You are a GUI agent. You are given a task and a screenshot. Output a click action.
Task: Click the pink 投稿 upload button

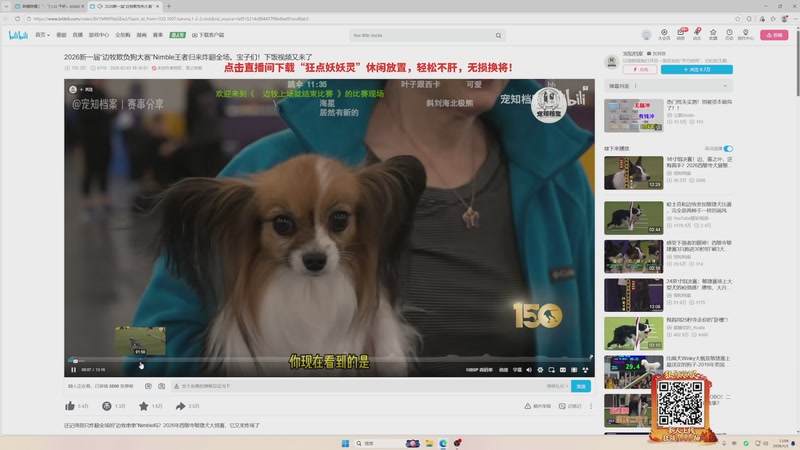point(774,35)
